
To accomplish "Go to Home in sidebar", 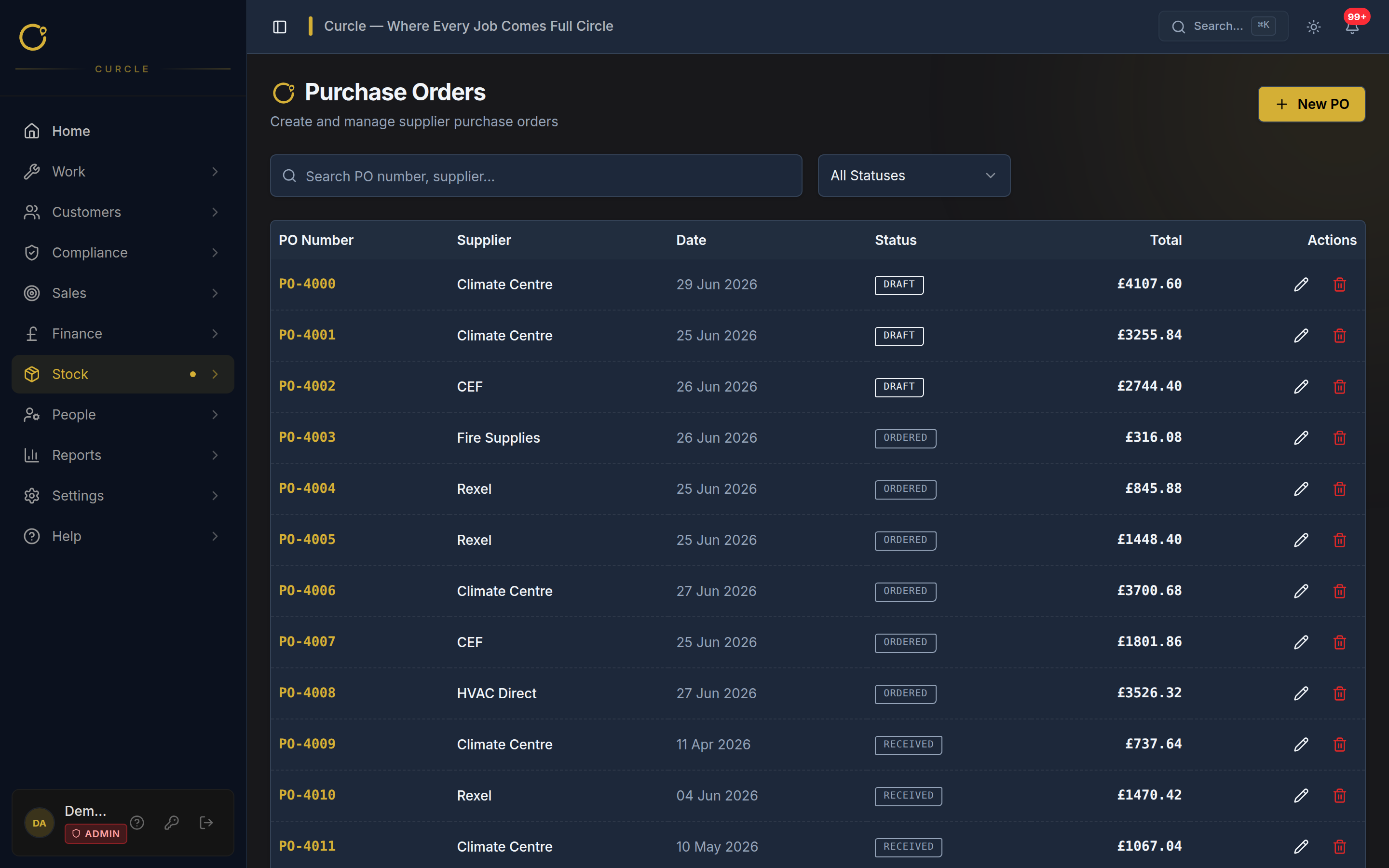I will point(123,131).
